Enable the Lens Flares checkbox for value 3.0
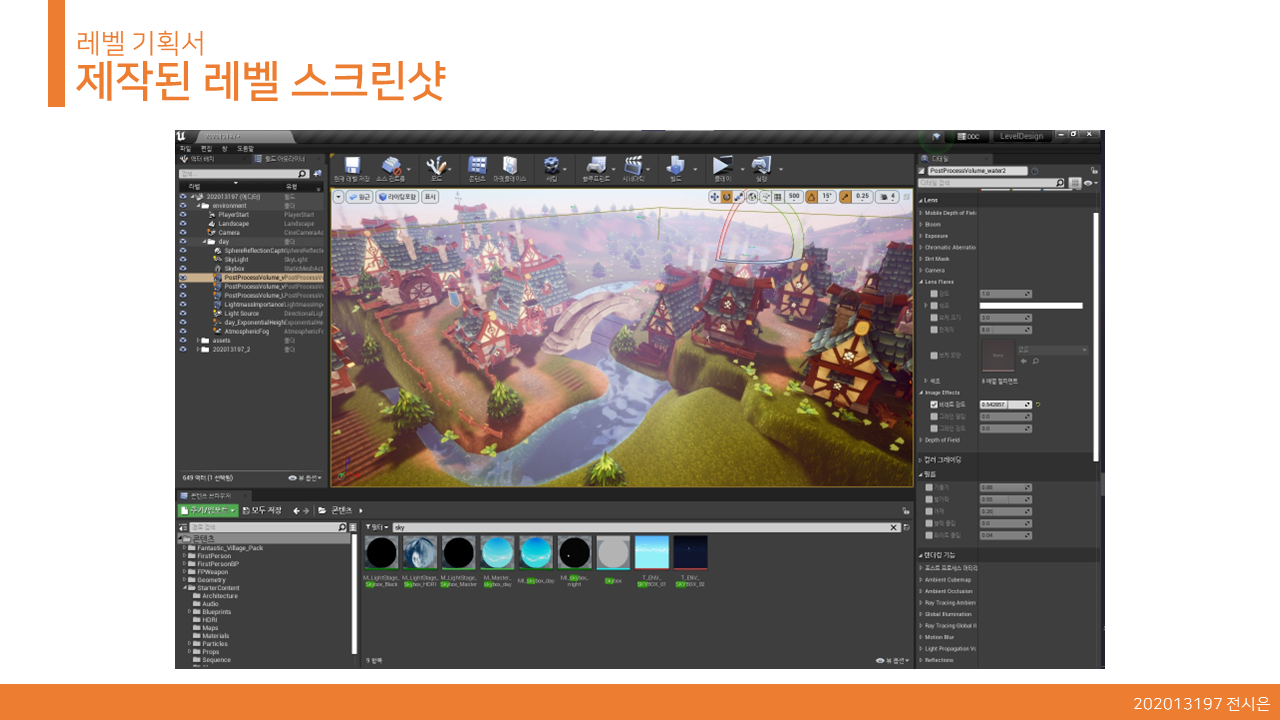Image resolution: width=1280 pixels, height=720 pixels. tap(934, 318)
